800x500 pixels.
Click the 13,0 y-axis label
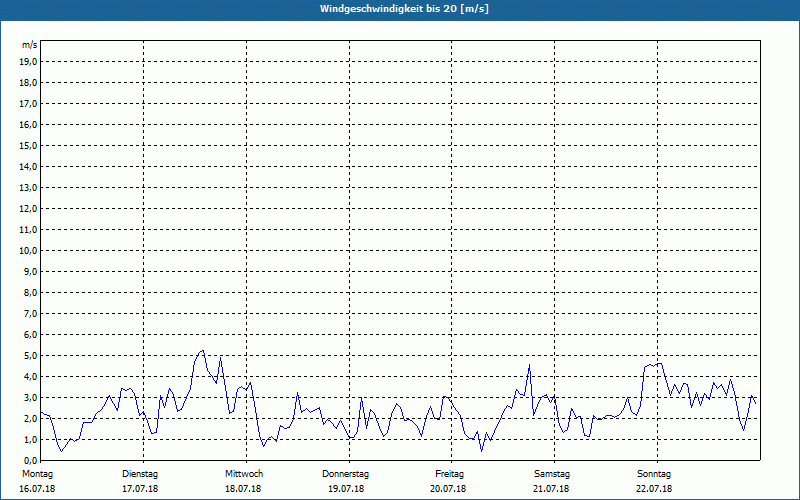click(x=29, y=188)
